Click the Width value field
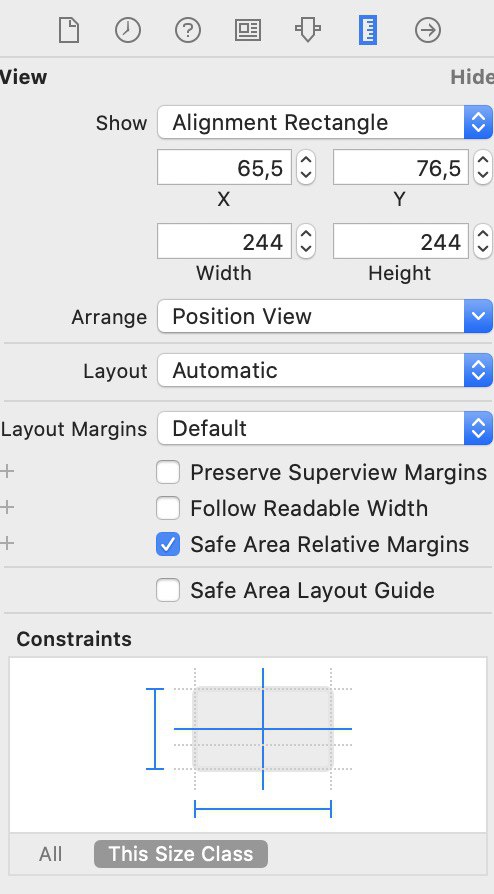The width and height of the screenshot is (494, 894). (224, 241)
